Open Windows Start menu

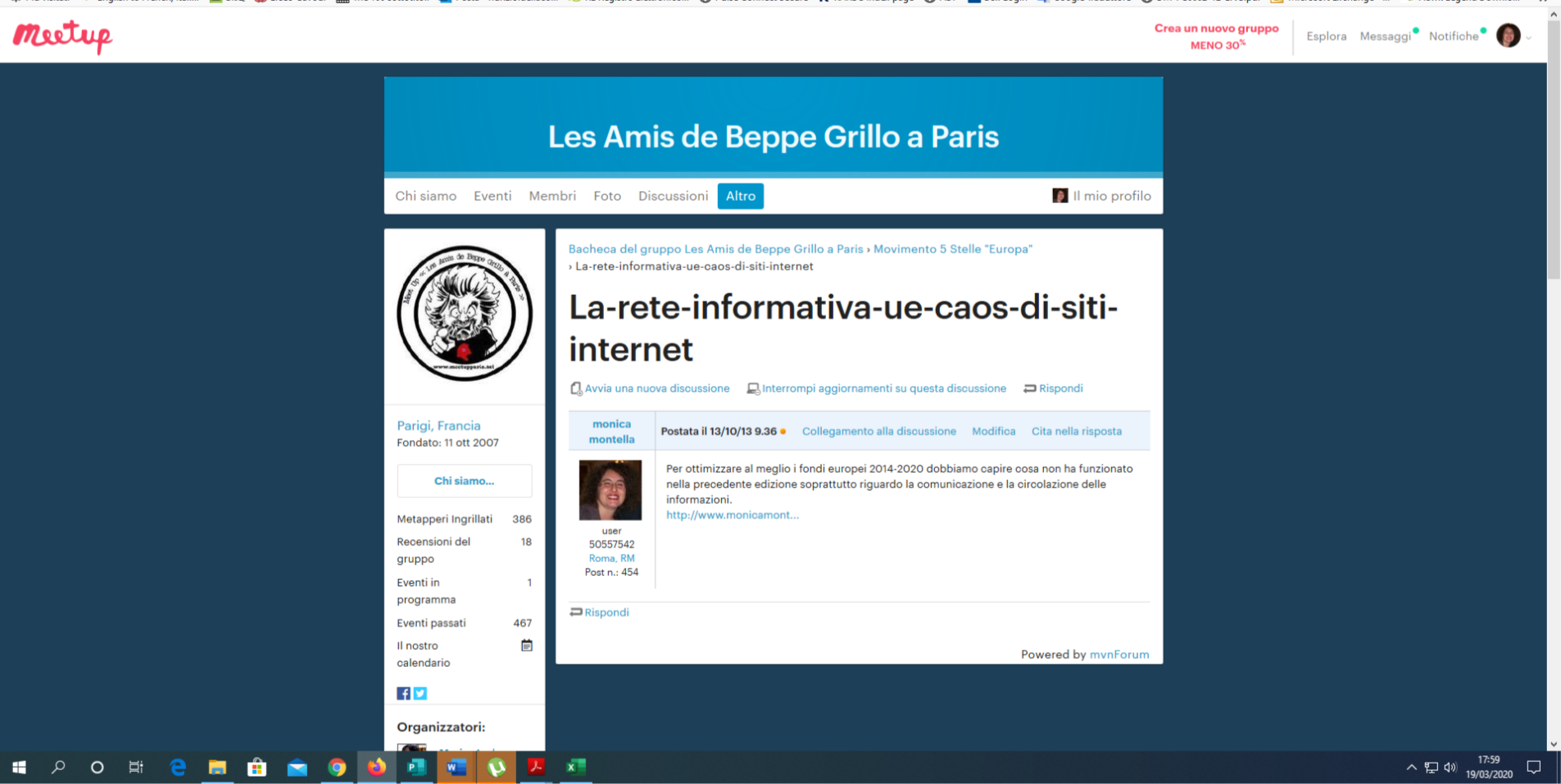[x=20, y=767]
